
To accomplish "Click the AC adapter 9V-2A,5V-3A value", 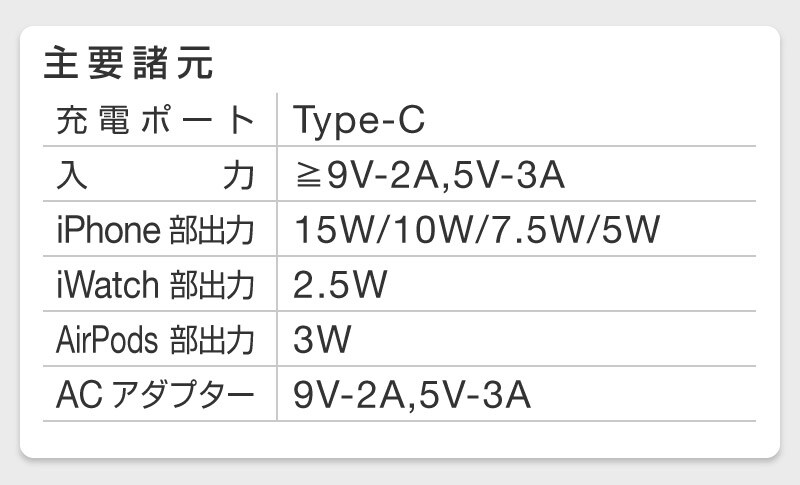I will [x=411, y=396].
